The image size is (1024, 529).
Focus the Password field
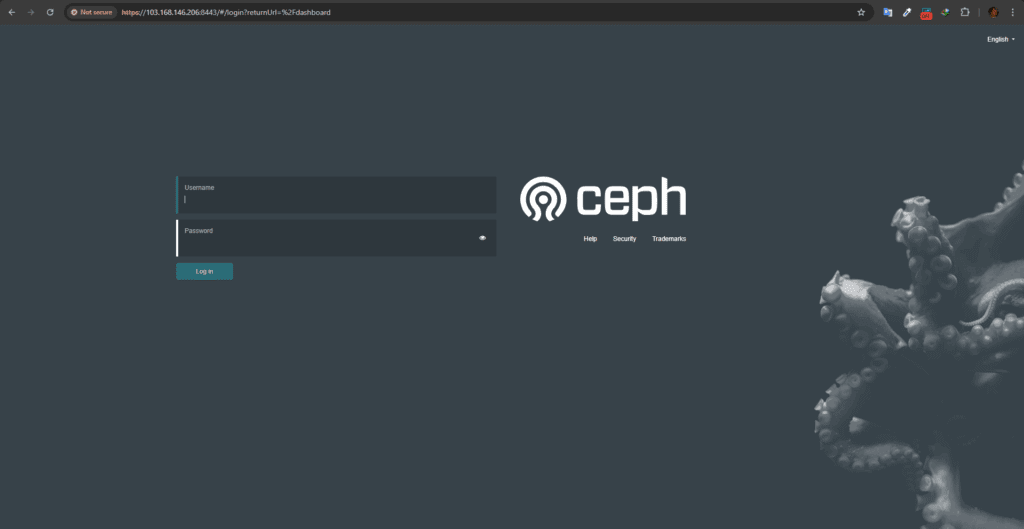pos(336,238)
